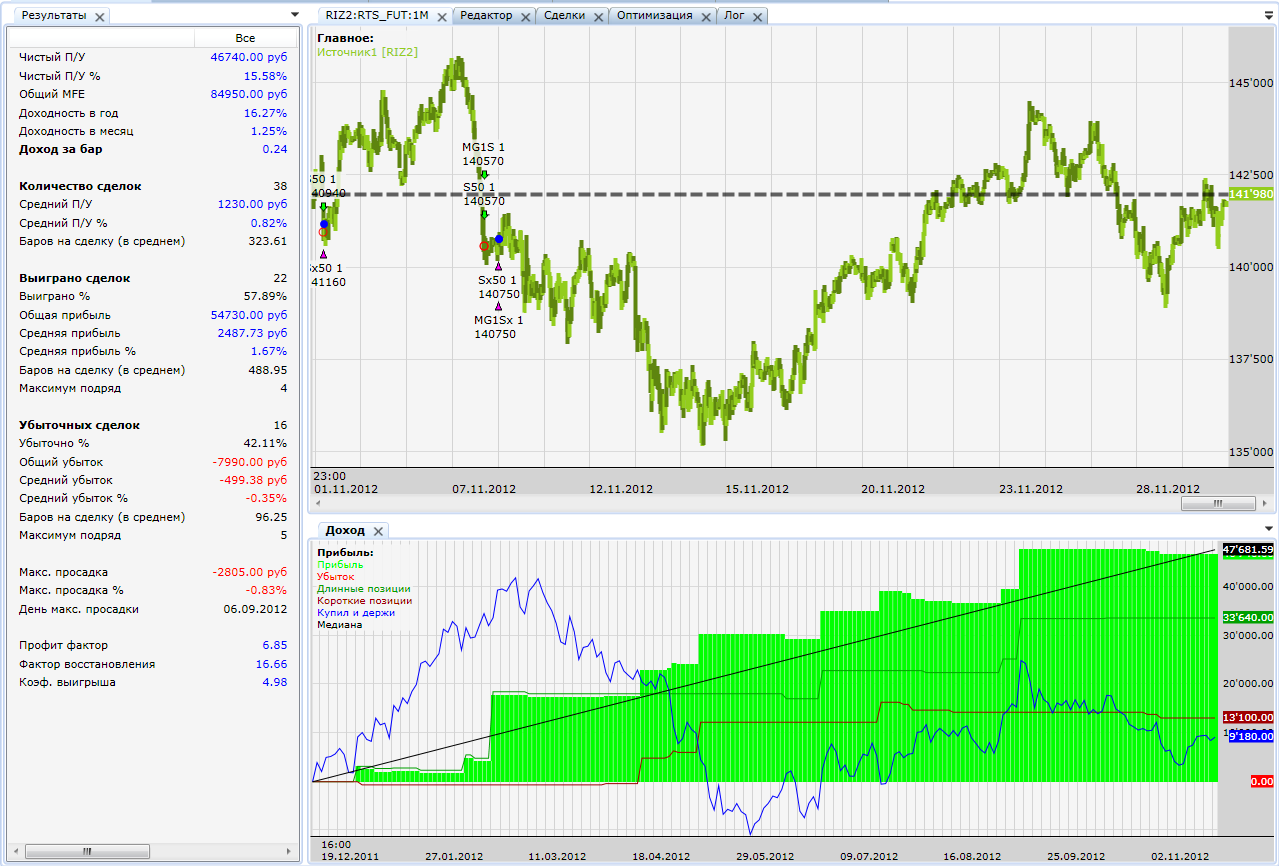1279x866 pixels.
Task: Click the Главное: chart pane title
Action: [x=345, y=38]
